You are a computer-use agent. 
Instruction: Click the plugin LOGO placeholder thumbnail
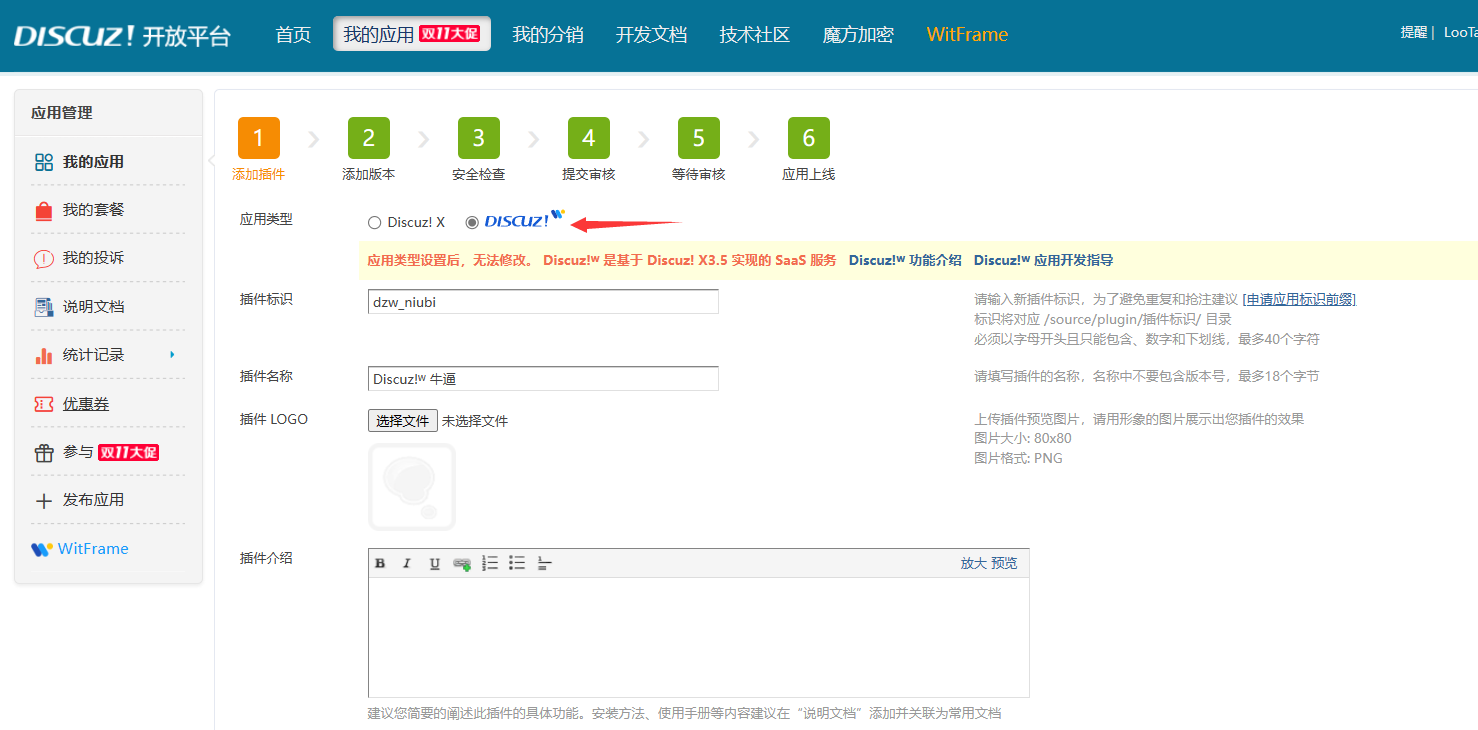[411, 487]
